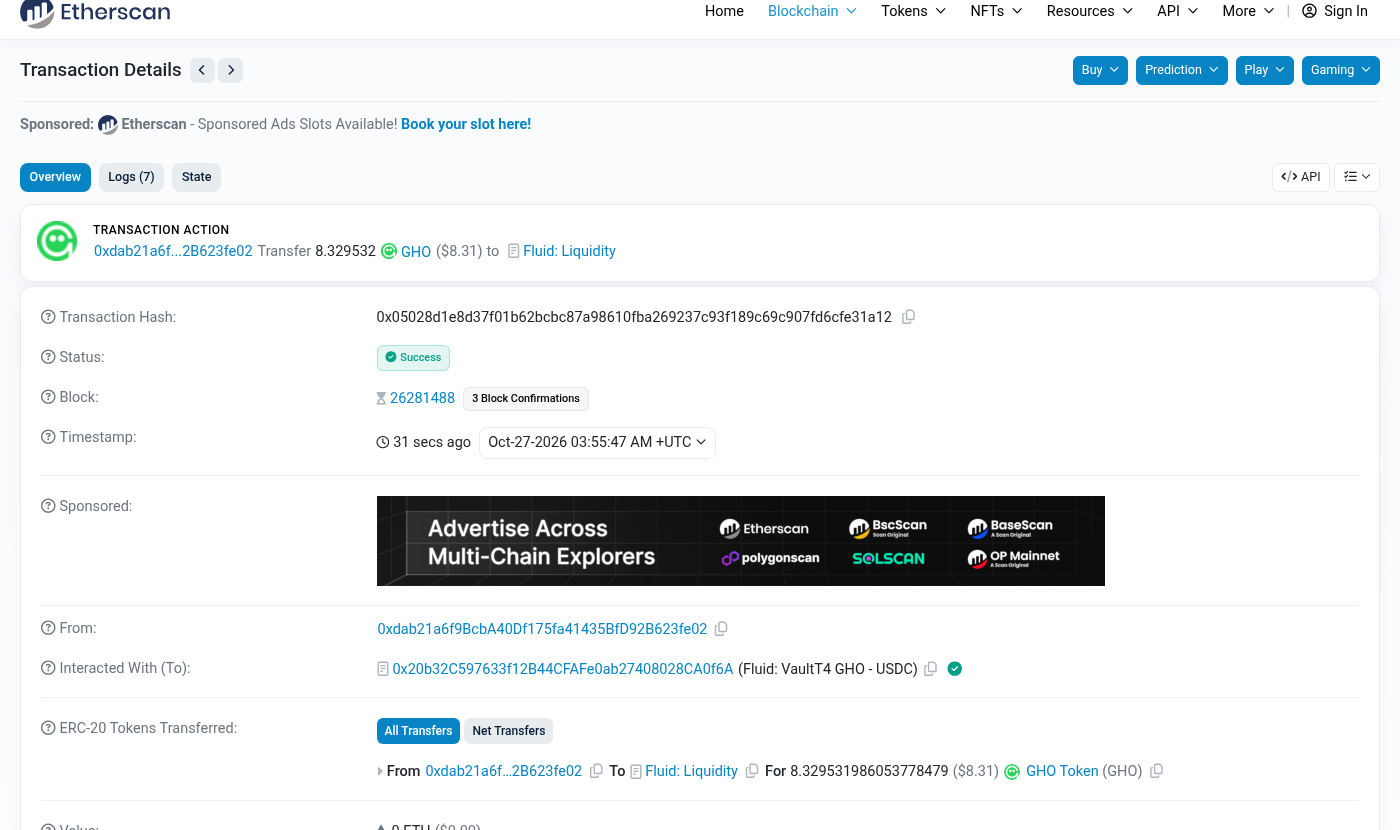Go to the Home menu item
1400x830 pixels.
[724, 11]
